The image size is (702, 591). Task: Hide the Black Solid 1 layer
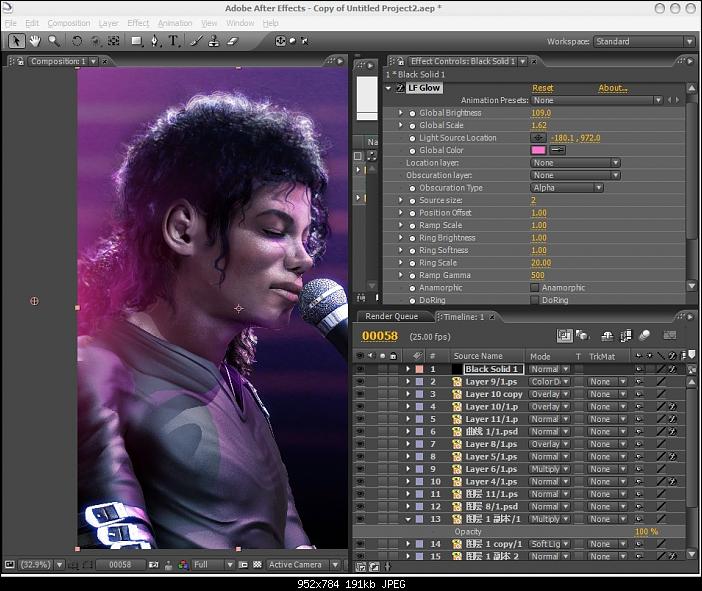click(x=360, y=369)
